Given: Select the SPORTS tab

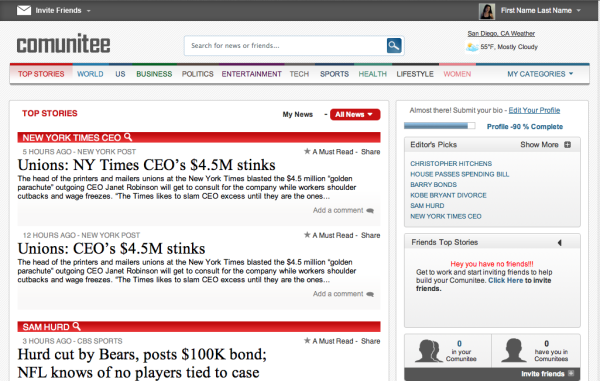Looking at the screenshot, I should (334, 74).
